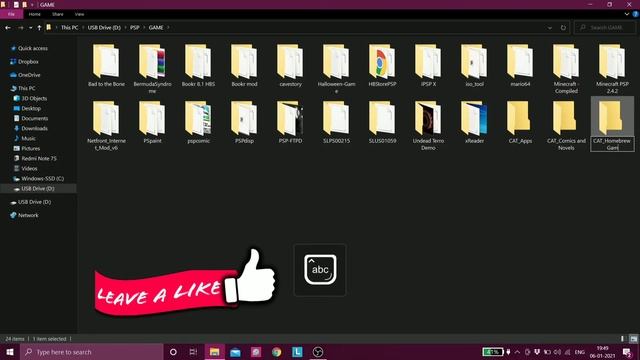Select the mario64 folder
The image size is (640, 360).
pyautogui.click(x=520, y=66)
